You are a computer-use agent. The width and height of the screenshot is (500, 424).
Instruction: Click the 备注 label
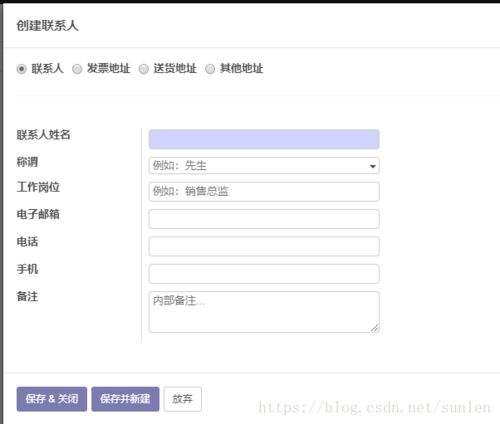click(x=27, y=296)
